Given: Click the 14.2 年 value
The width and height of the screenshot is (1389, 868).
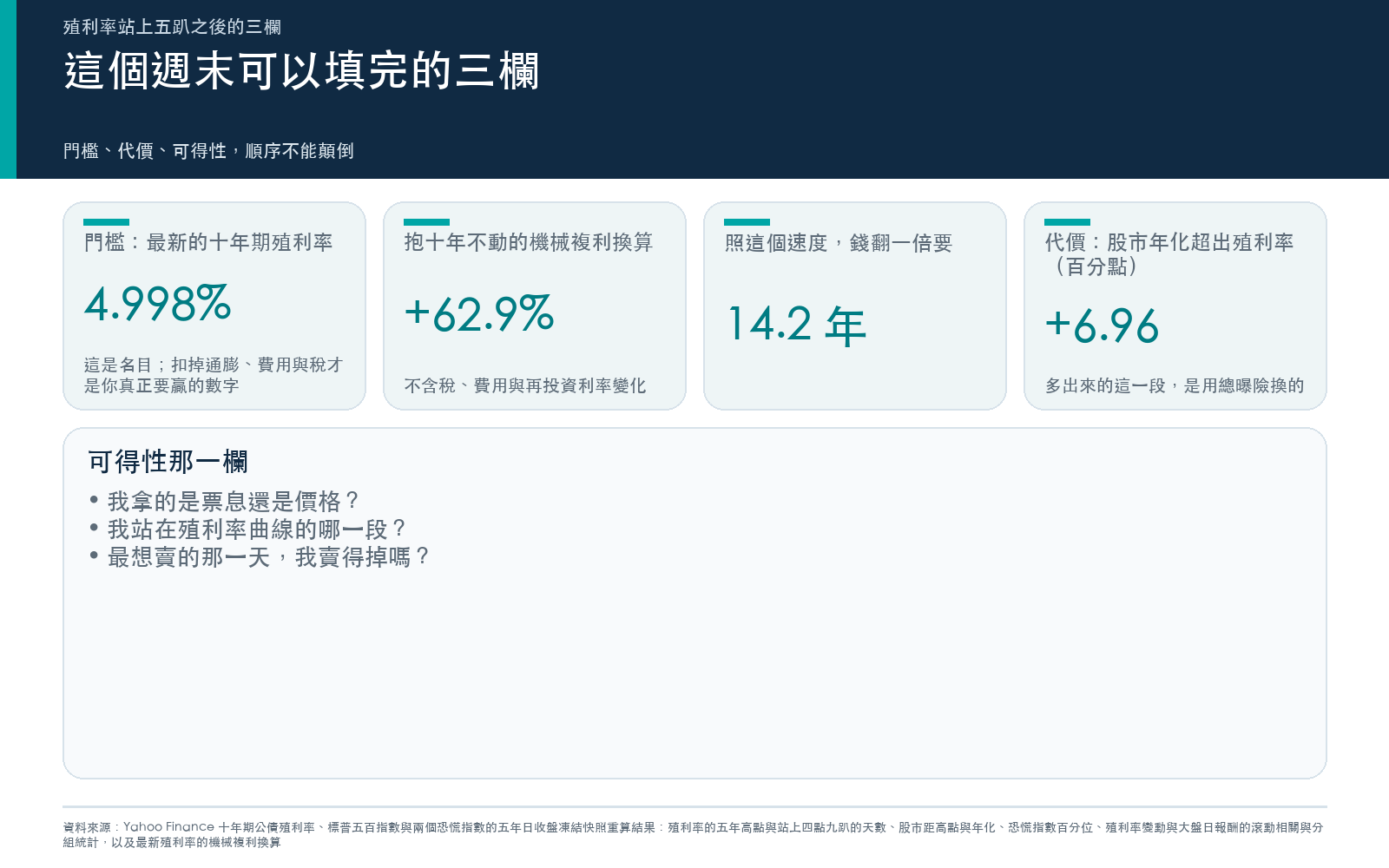Looking at the screenshot, I should click(796, 325).
